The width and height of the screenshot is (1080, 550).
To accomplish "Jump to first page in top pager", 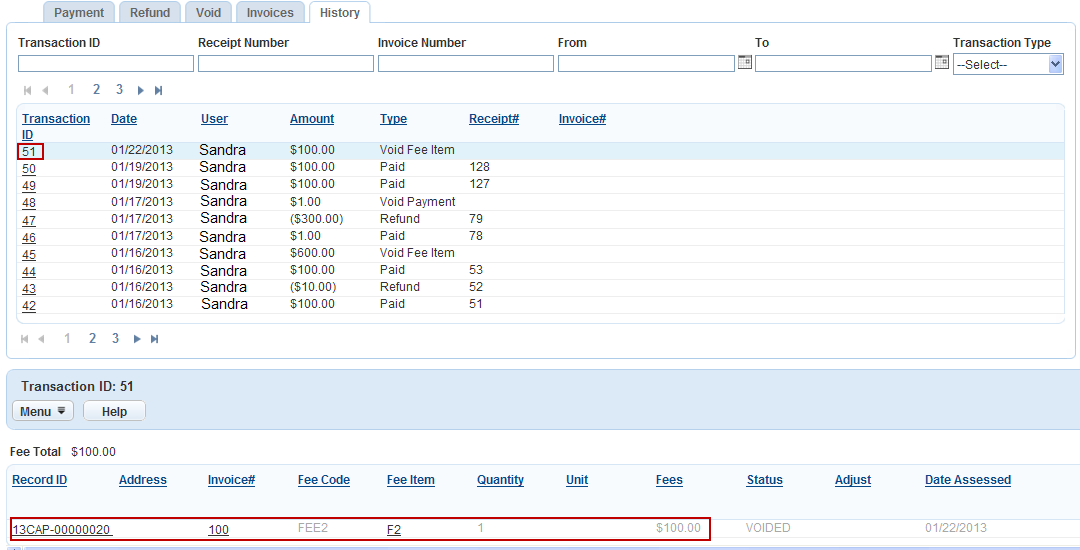I will pos(28,90).
